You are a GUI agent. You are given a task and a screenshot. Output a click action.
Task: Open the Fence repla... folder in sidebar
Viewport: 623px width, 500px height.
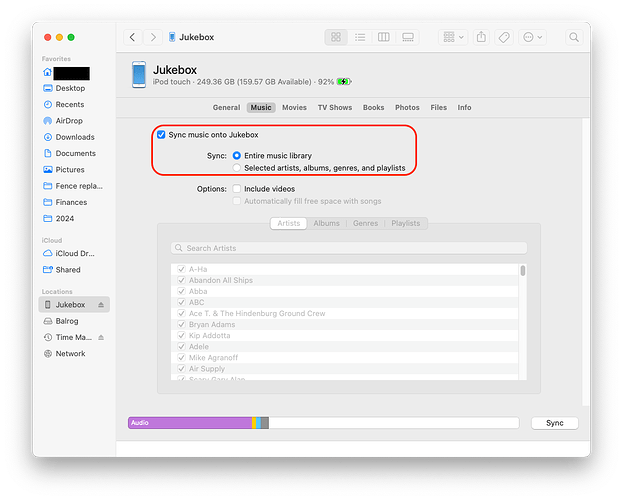coord(73,186)
